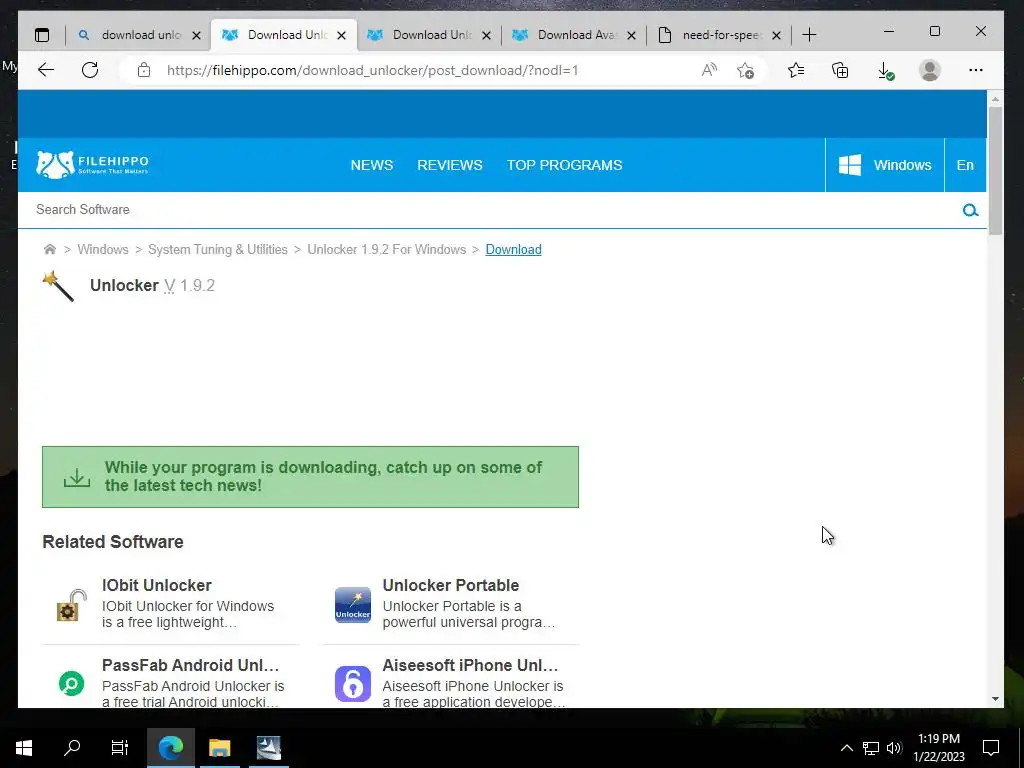
Task: Click the search magnifier in Search Software bar
Action: point(970,210)
